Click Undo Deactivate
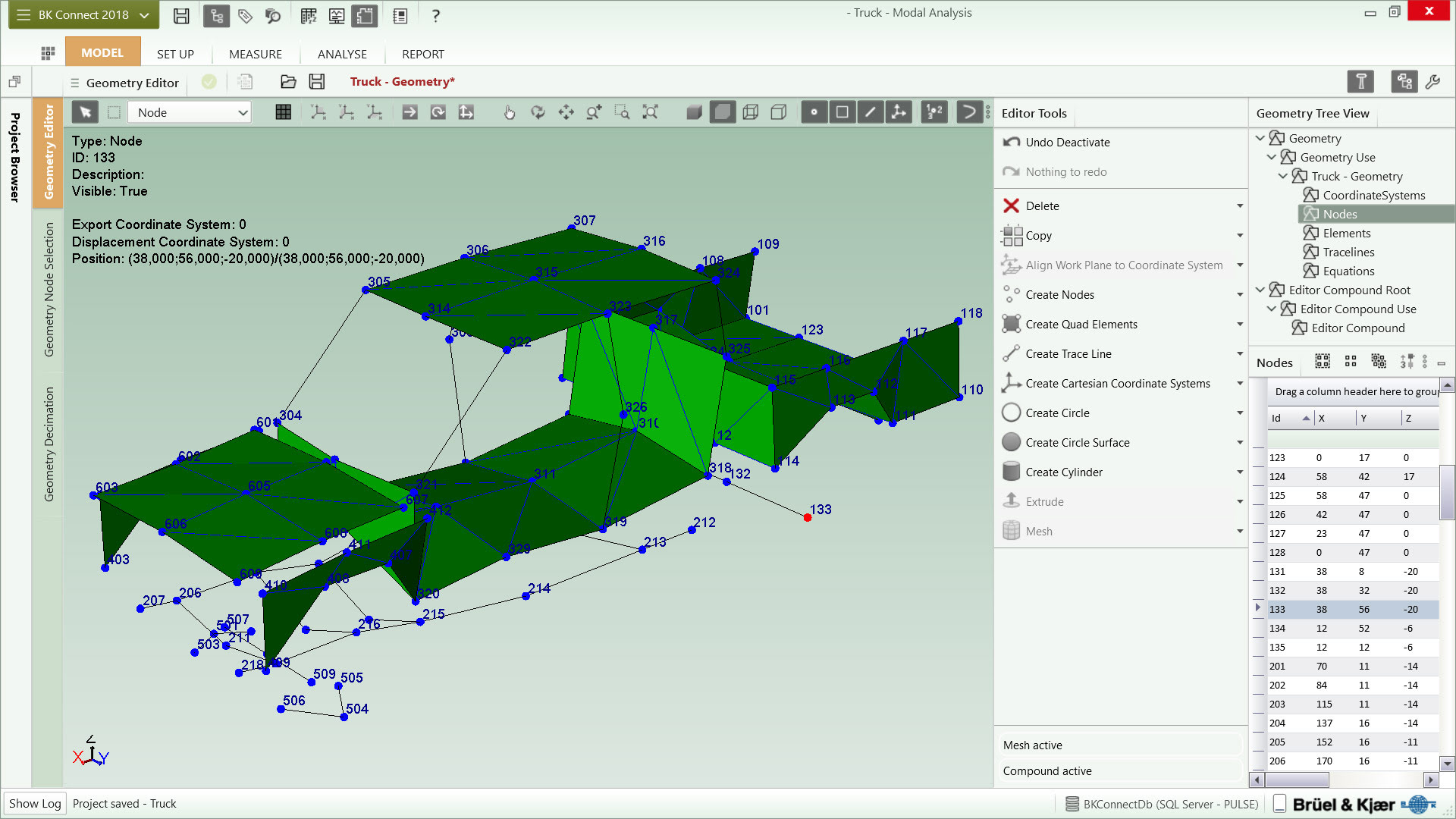This screenshot has height=819, width=1456. [1067, 142]
